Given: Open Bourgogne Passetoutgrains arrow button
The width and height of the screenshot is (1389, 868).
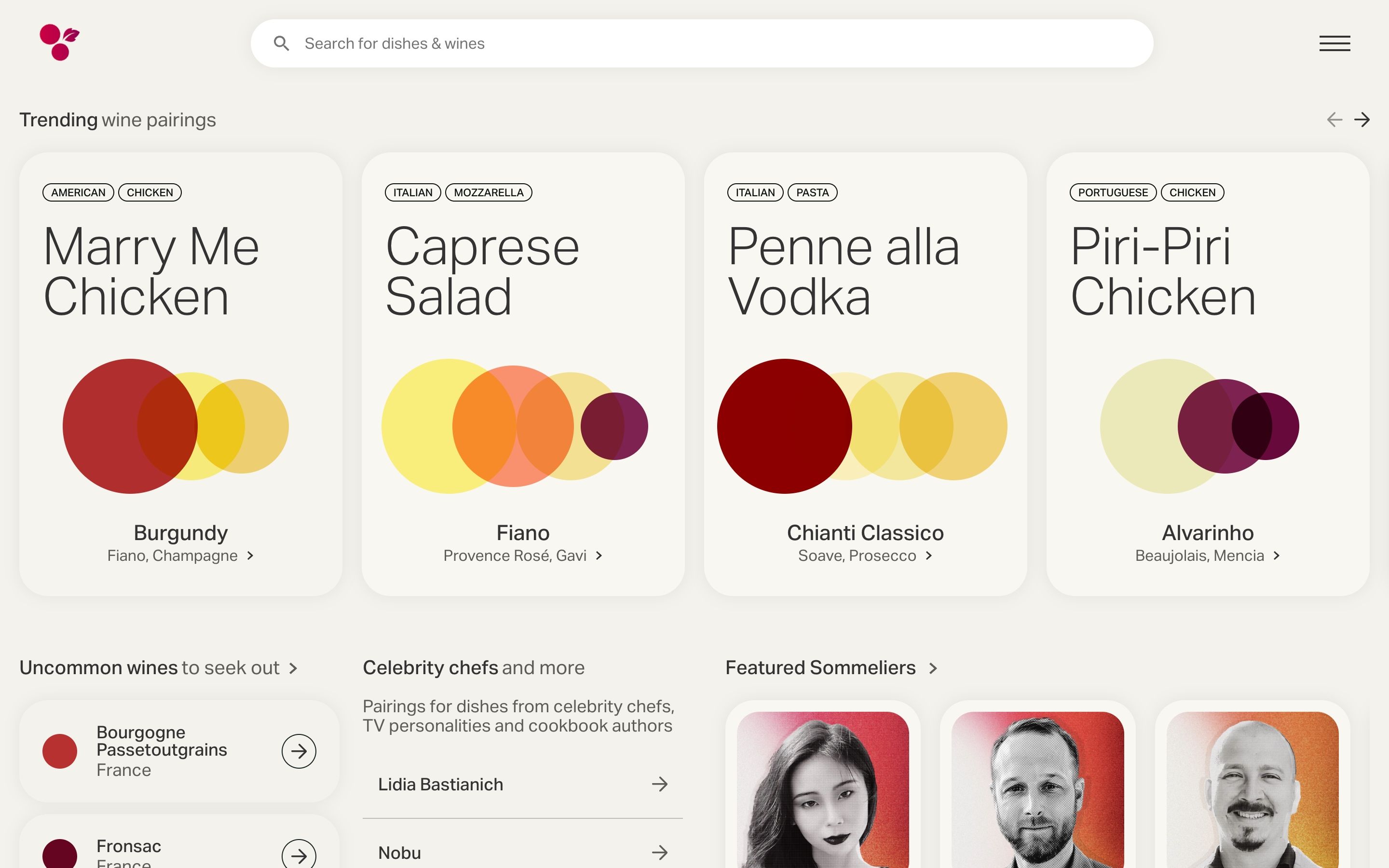Looking at the screenshot, I should pyautogui.click(x=299, y=751).
